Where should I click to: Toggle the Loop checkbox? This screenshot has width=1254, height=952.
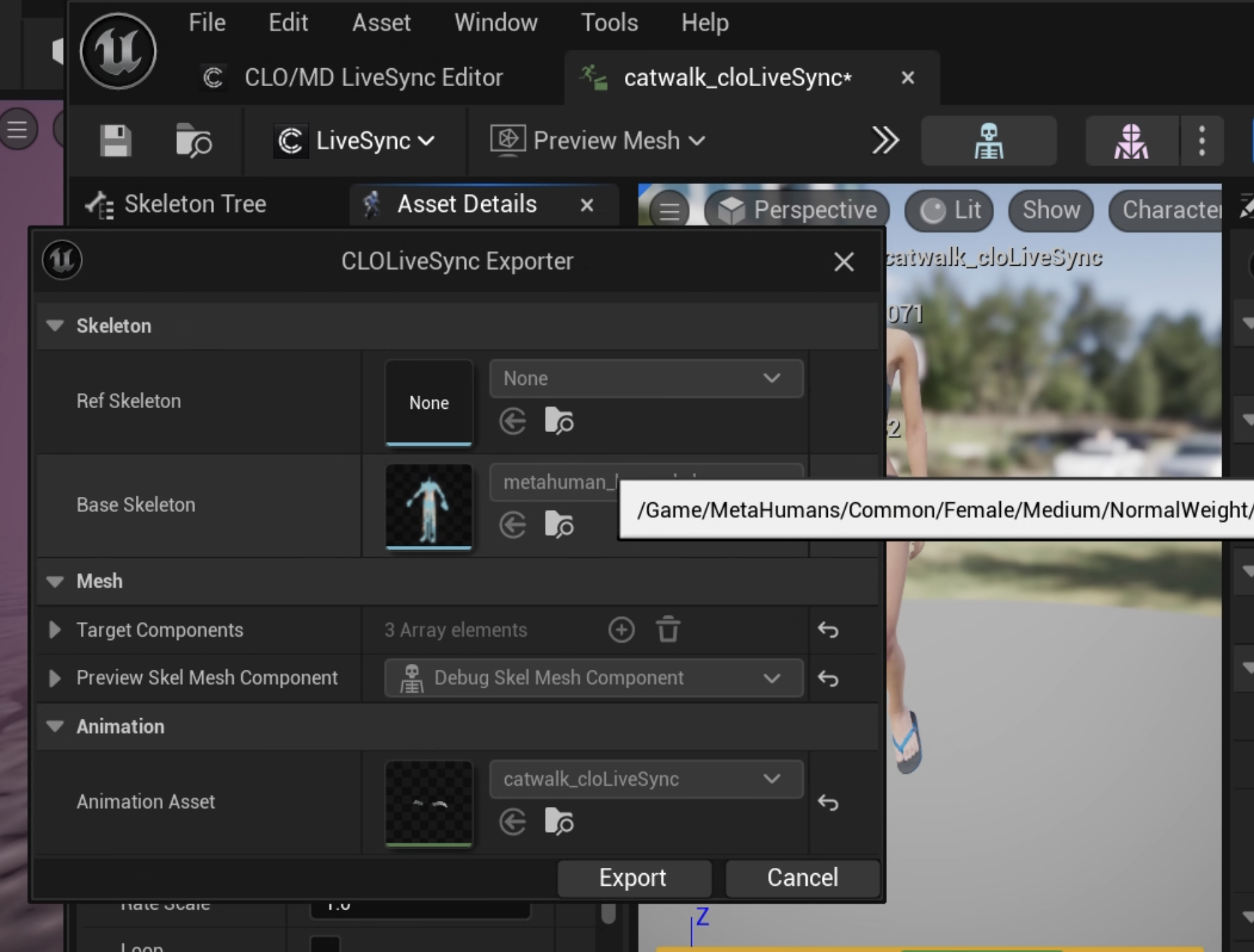(x=325, y=944)
